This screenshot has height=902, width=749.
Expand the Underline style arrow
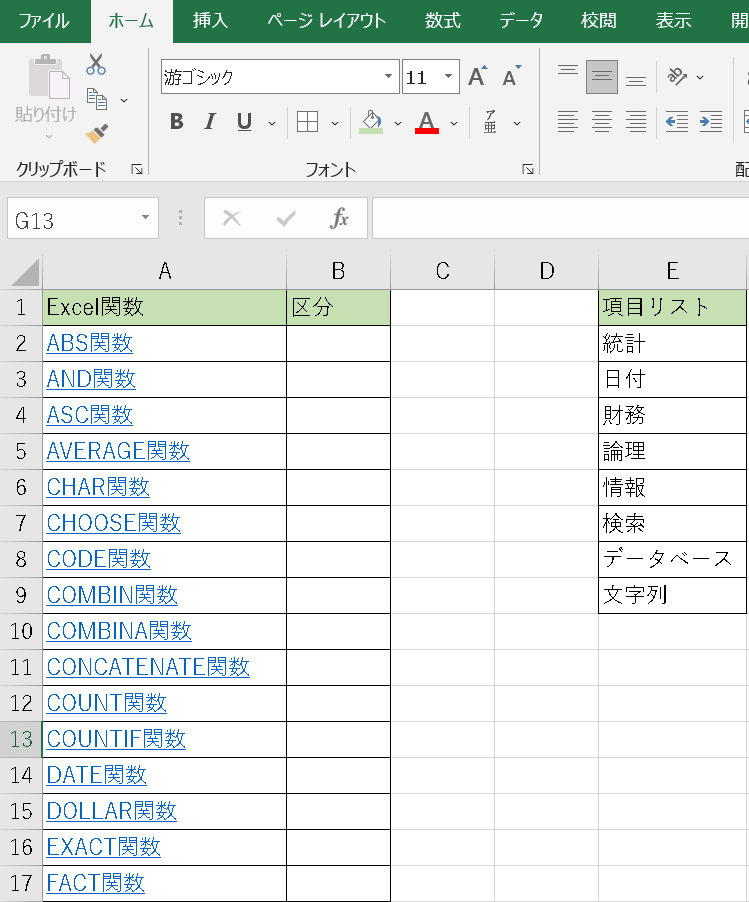tap(272, 123)
